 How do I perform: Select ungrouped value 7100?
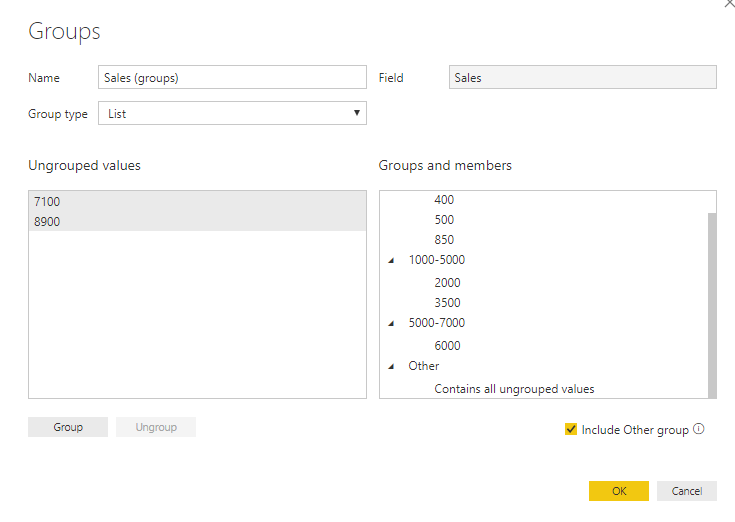tap(197, 201)
